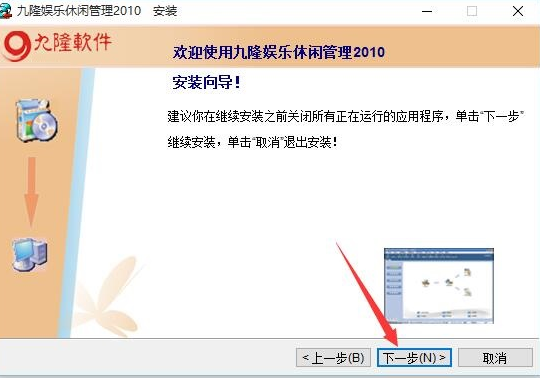This screenshot has height=380, width=540.
Task: Click the 九隆軟件 red swirl logo
Action: tap(17, 45)
